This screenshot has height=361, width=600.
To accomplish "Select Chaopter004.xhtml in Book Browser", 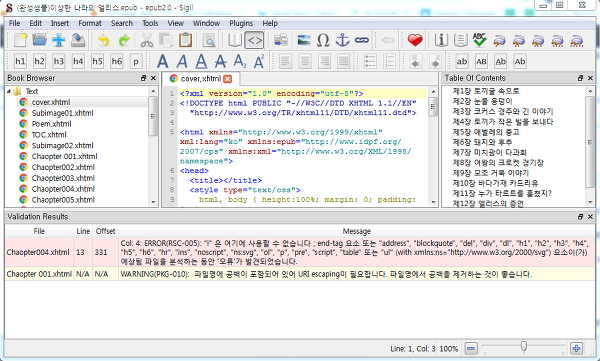I will 63,189.
